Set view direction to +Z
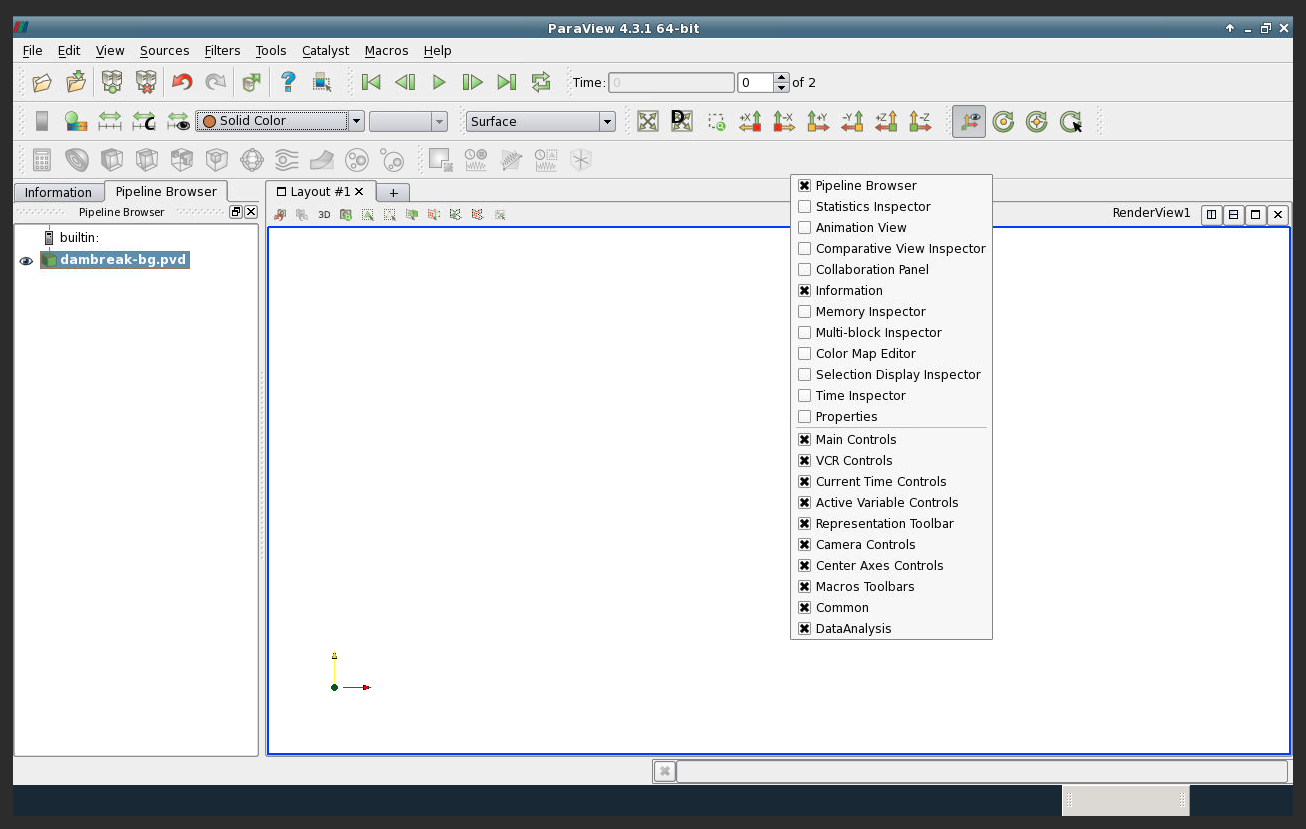1306x829 pixels. click(886, 121)
